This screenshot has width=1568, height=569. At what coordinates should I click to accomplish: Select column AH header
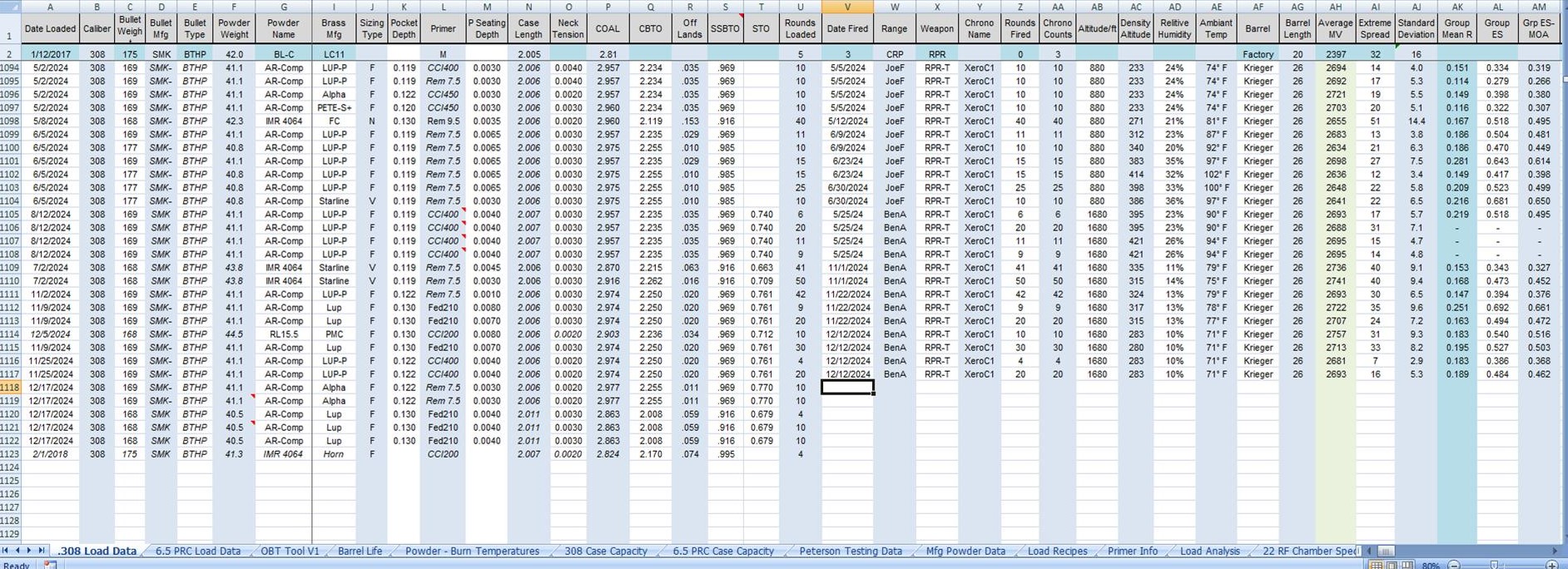(x=1335, y=7)
